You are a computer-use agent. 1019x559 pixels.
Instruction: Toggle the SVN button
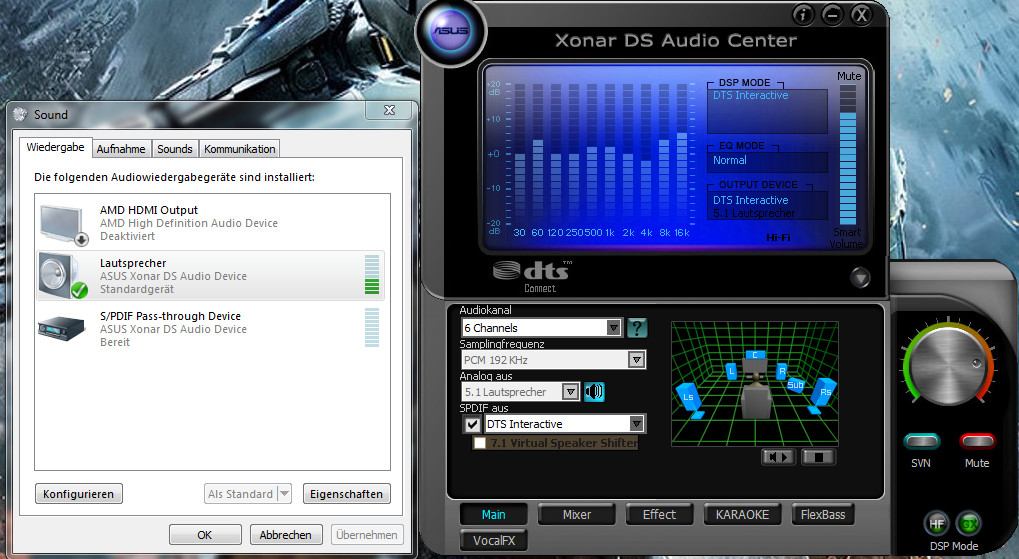(x=922, y=442)
